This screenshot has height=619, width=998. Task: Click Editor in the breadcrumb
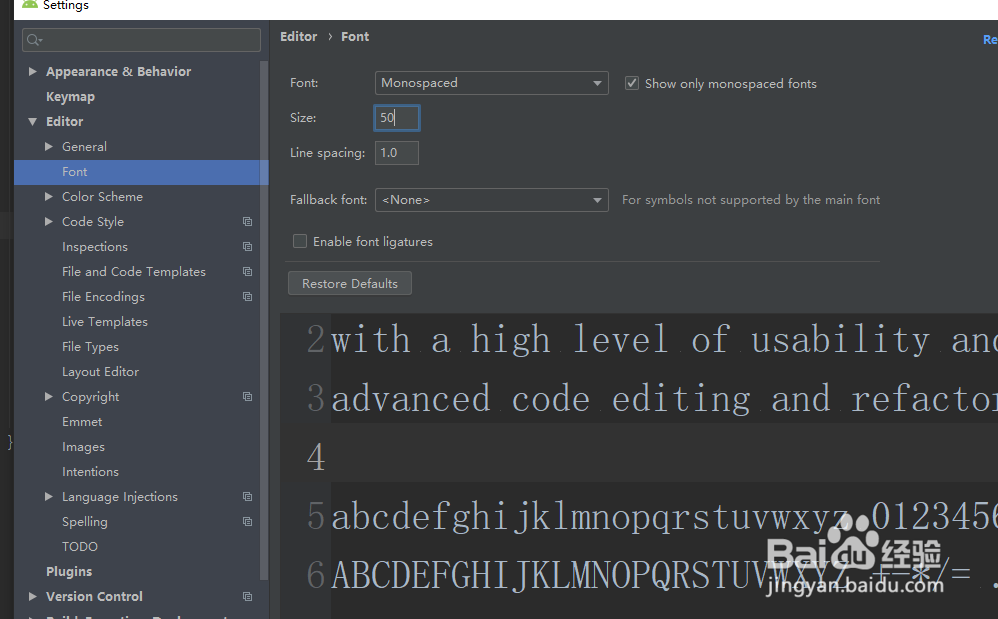click(299, 37)
